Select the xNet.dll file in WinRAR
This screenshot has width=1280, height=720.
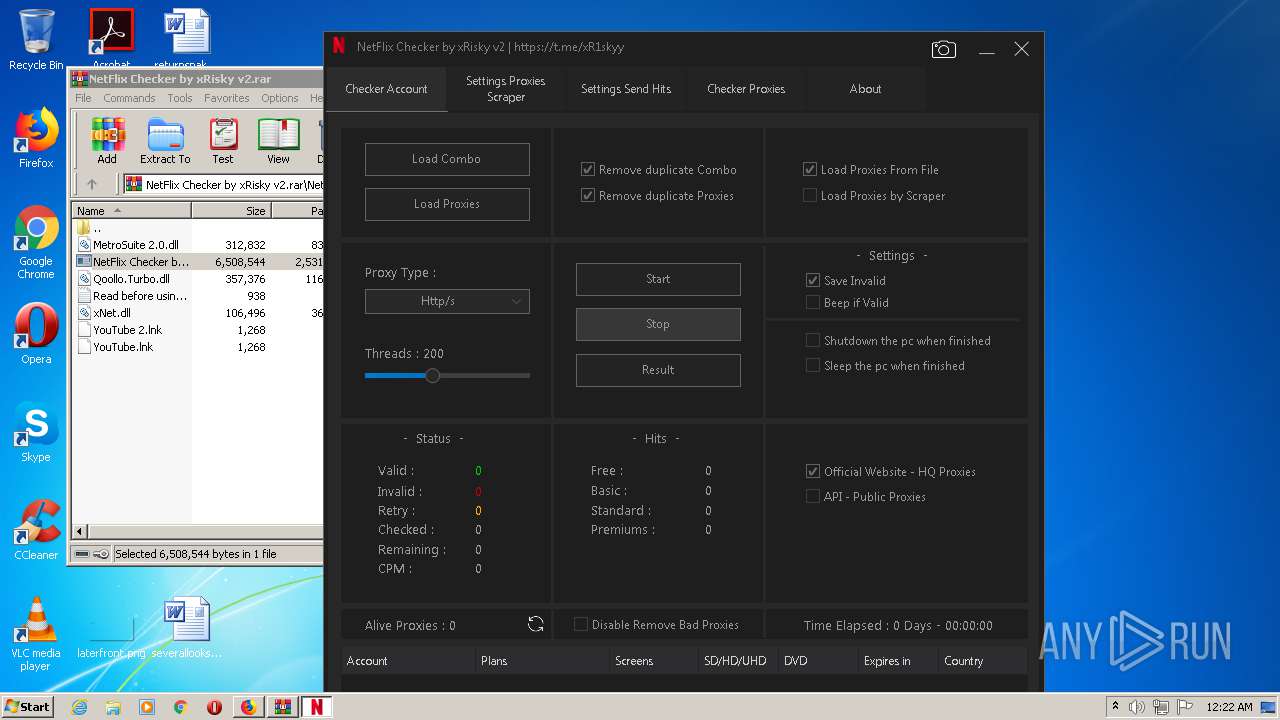pyautogui.click(x=111, y=313)
